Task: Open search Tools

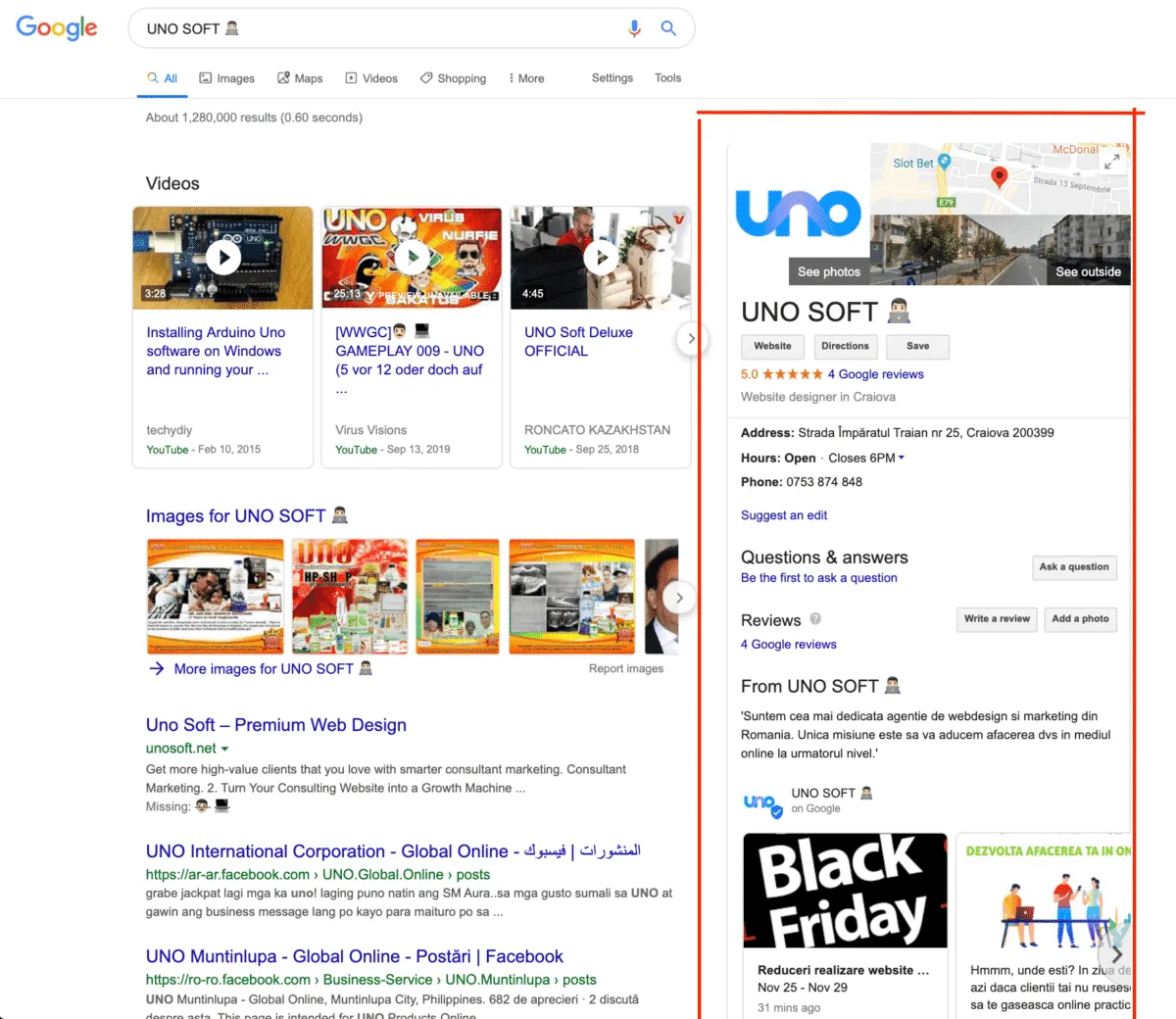Action: point(668,78)
